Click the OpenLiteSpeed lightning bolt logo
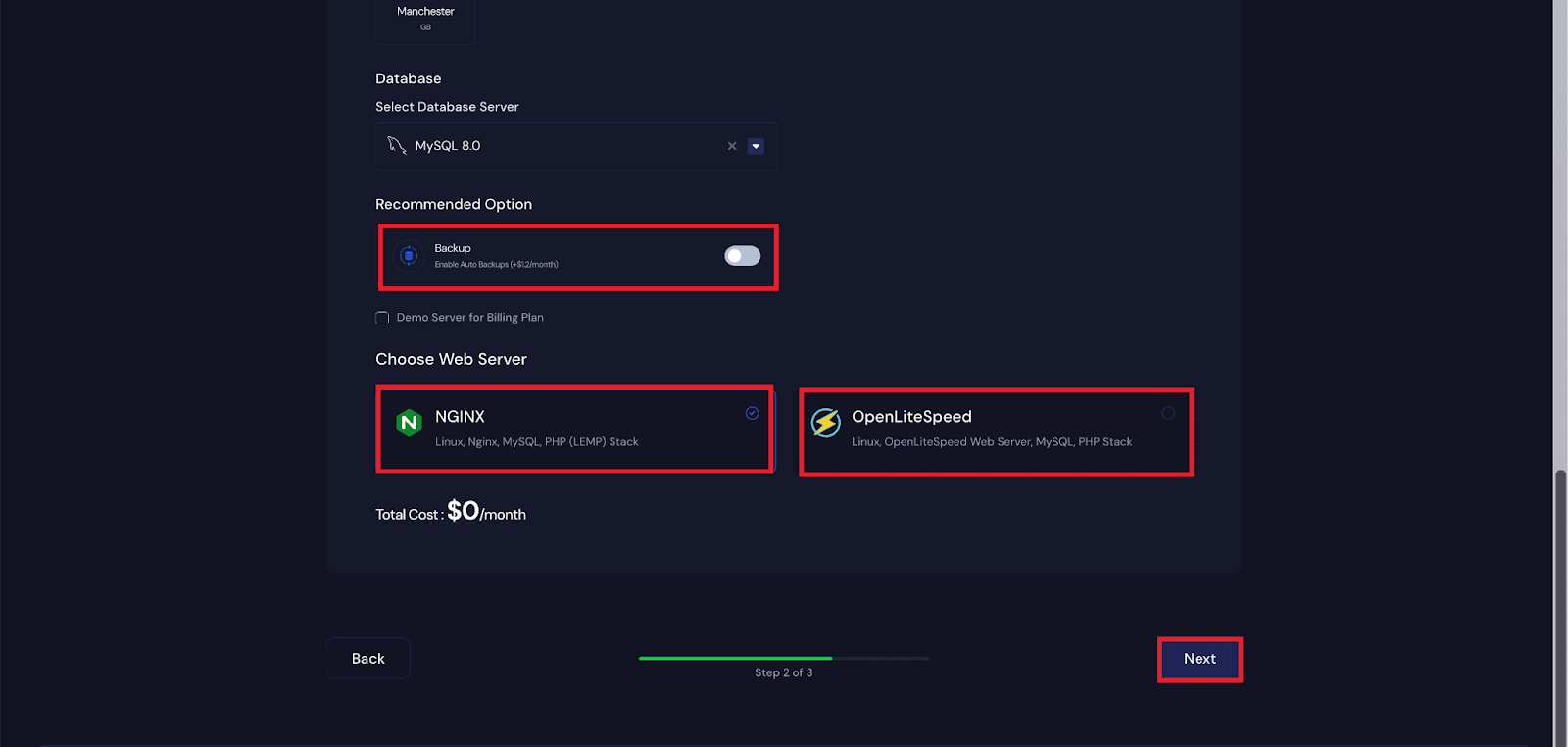 coord(826,423)
